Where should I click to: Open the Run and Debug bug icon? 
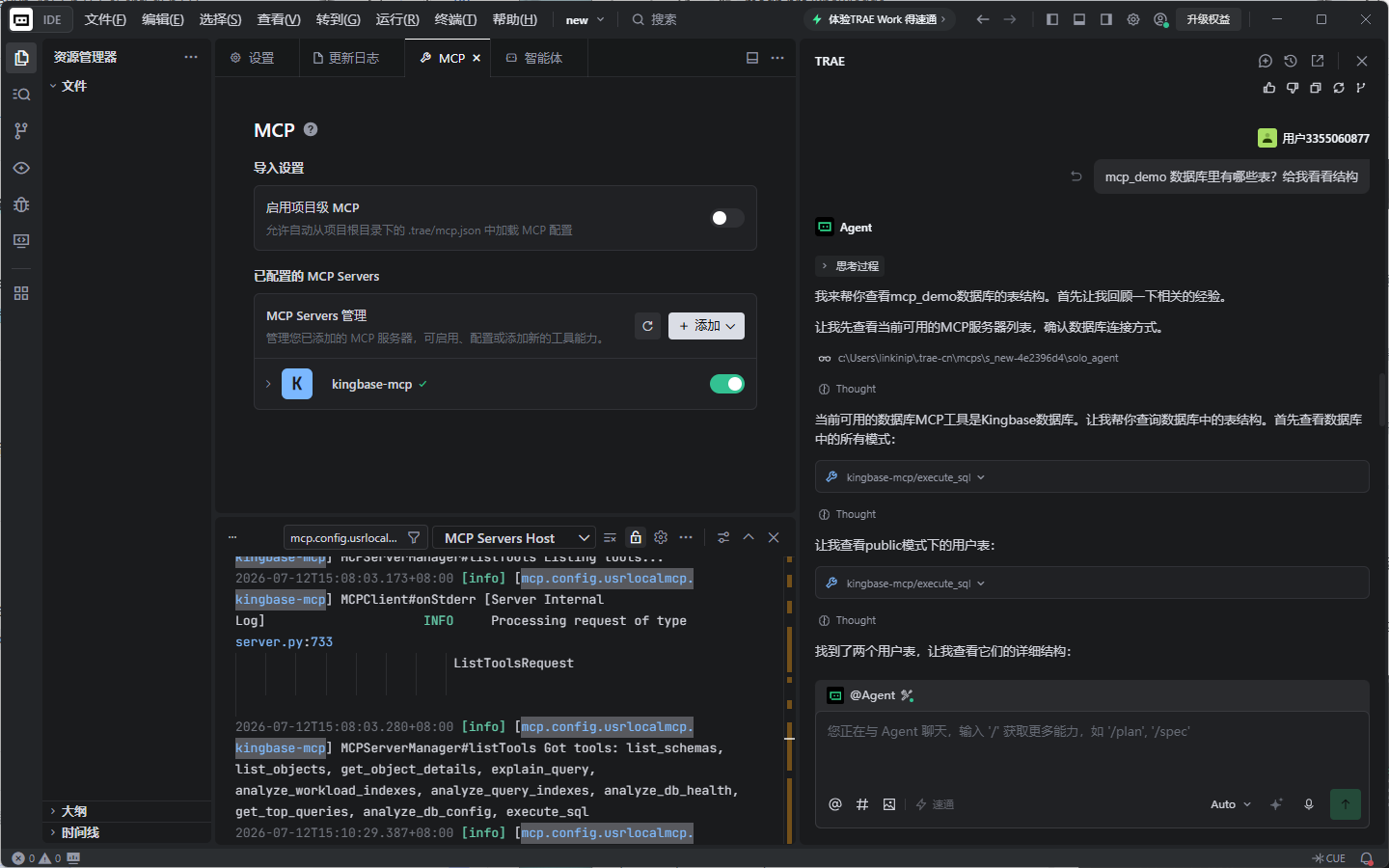coord(21,204)
